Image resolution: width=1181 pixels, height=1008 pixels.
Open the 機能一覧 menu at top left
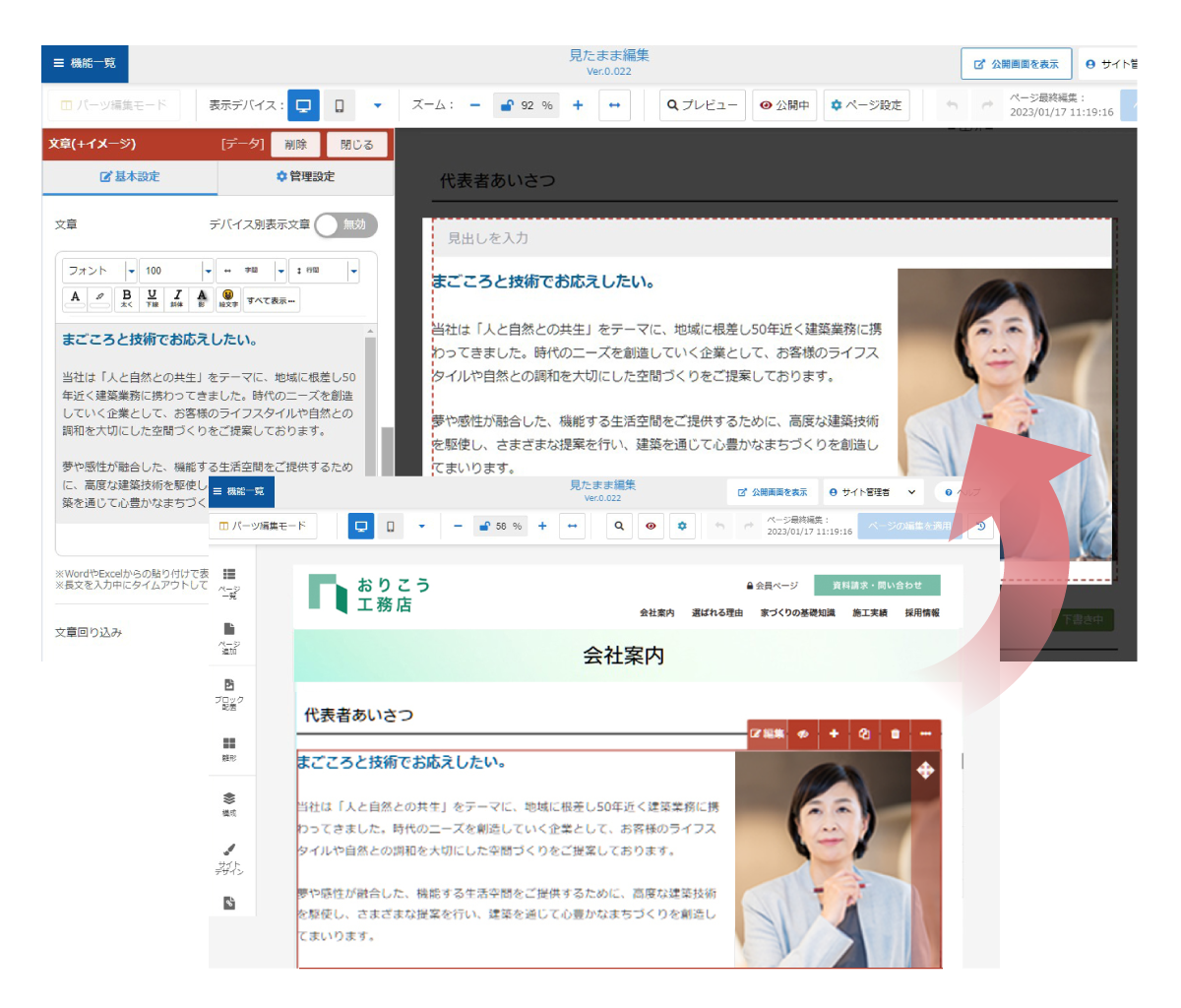(85, 63)
